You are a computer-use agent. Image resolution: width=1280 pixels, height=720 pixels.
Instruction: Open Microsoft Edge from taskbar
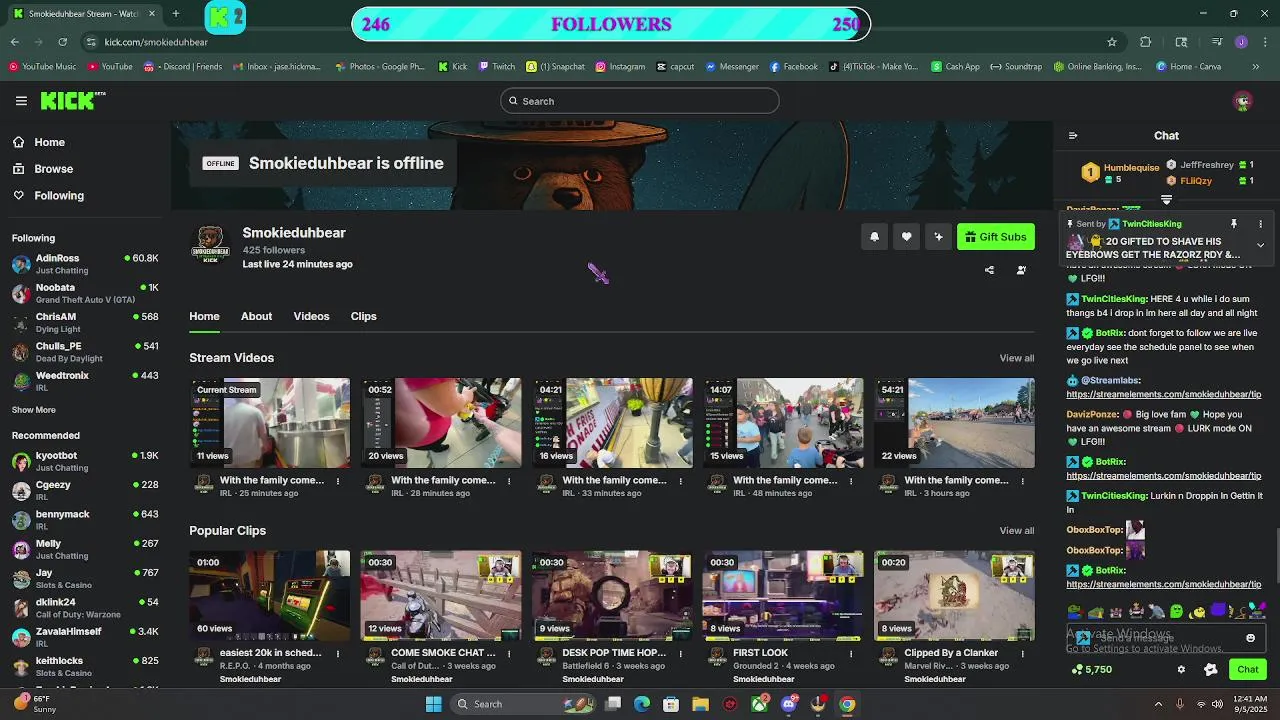[x=642, y=704]
